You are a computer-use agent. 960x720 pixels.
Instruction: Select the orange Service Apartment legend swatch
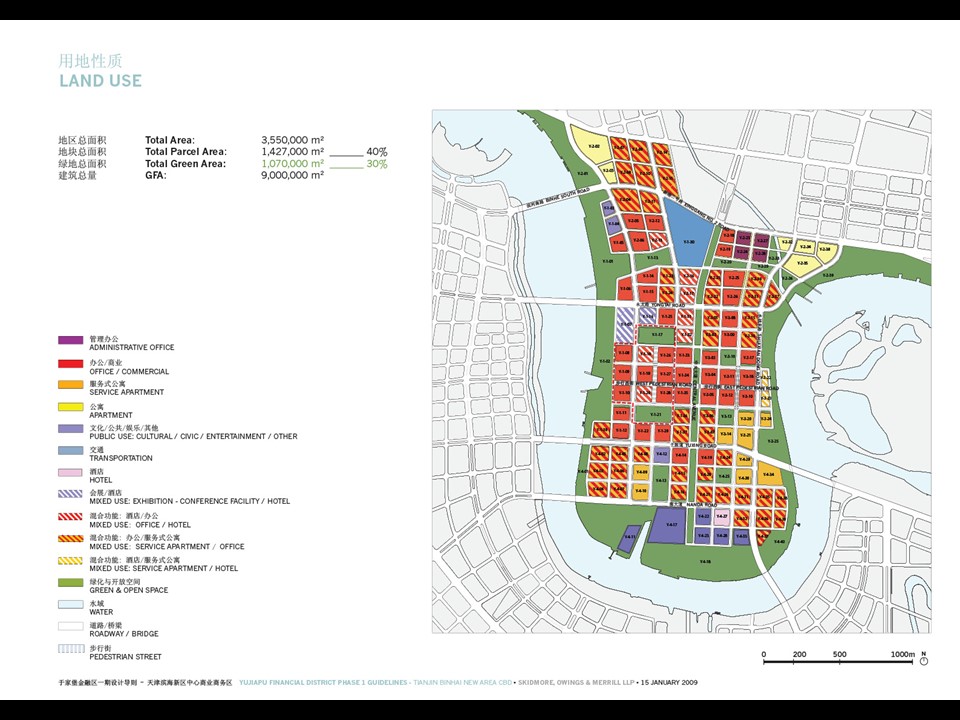[x=70, y=384]
